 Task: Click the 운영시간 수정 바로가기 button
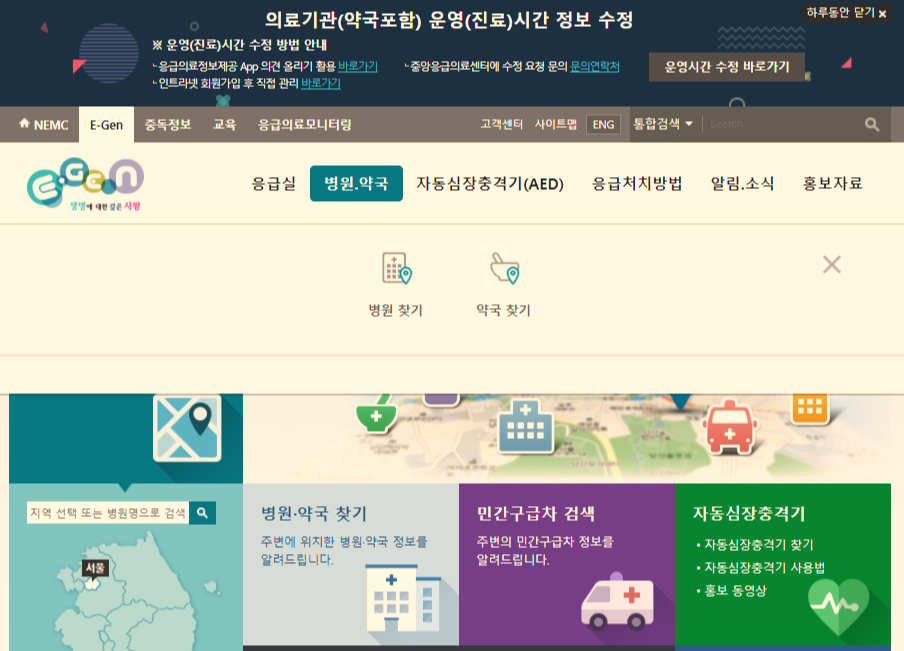point(726,67)
